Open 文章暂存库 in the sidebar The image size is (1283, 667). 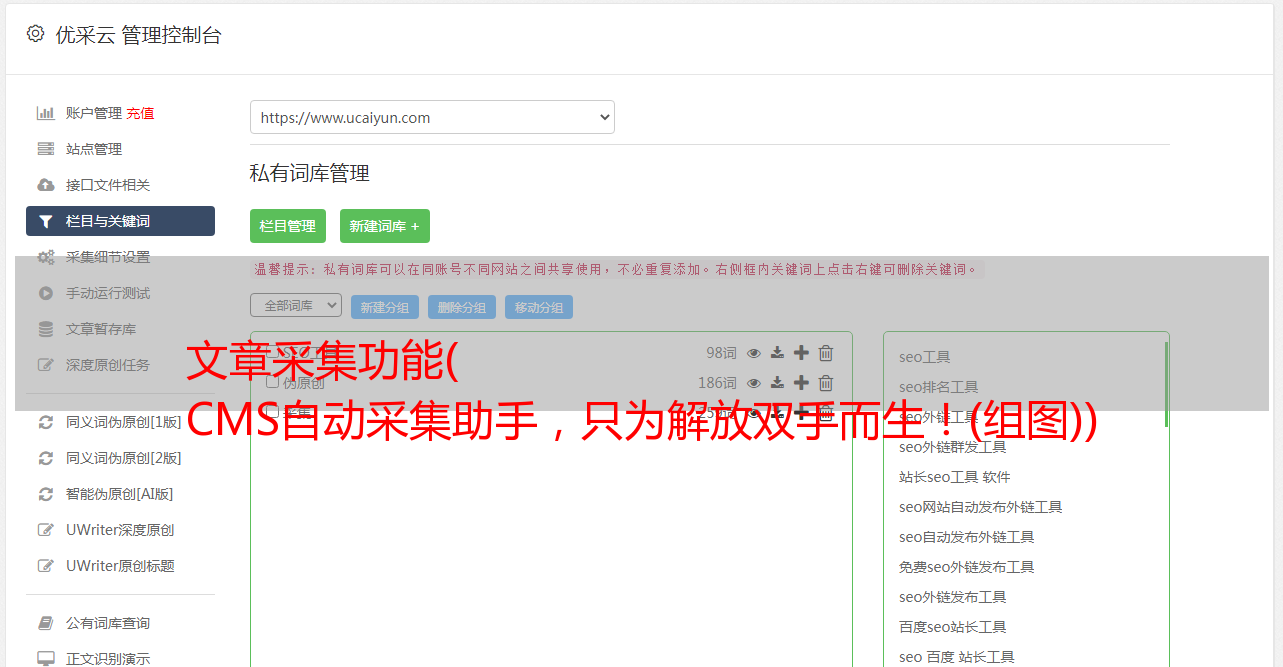pos(101,329)
